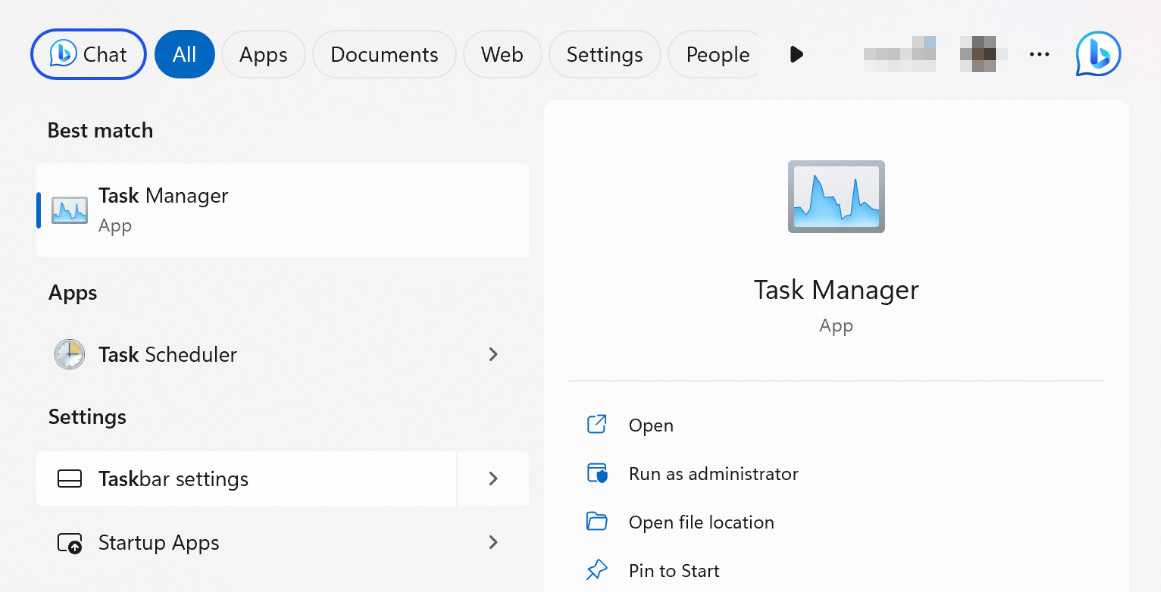Expand the Task Scheduler result chevron
This screenshot has height=592, width=1161.
(493, 354)
